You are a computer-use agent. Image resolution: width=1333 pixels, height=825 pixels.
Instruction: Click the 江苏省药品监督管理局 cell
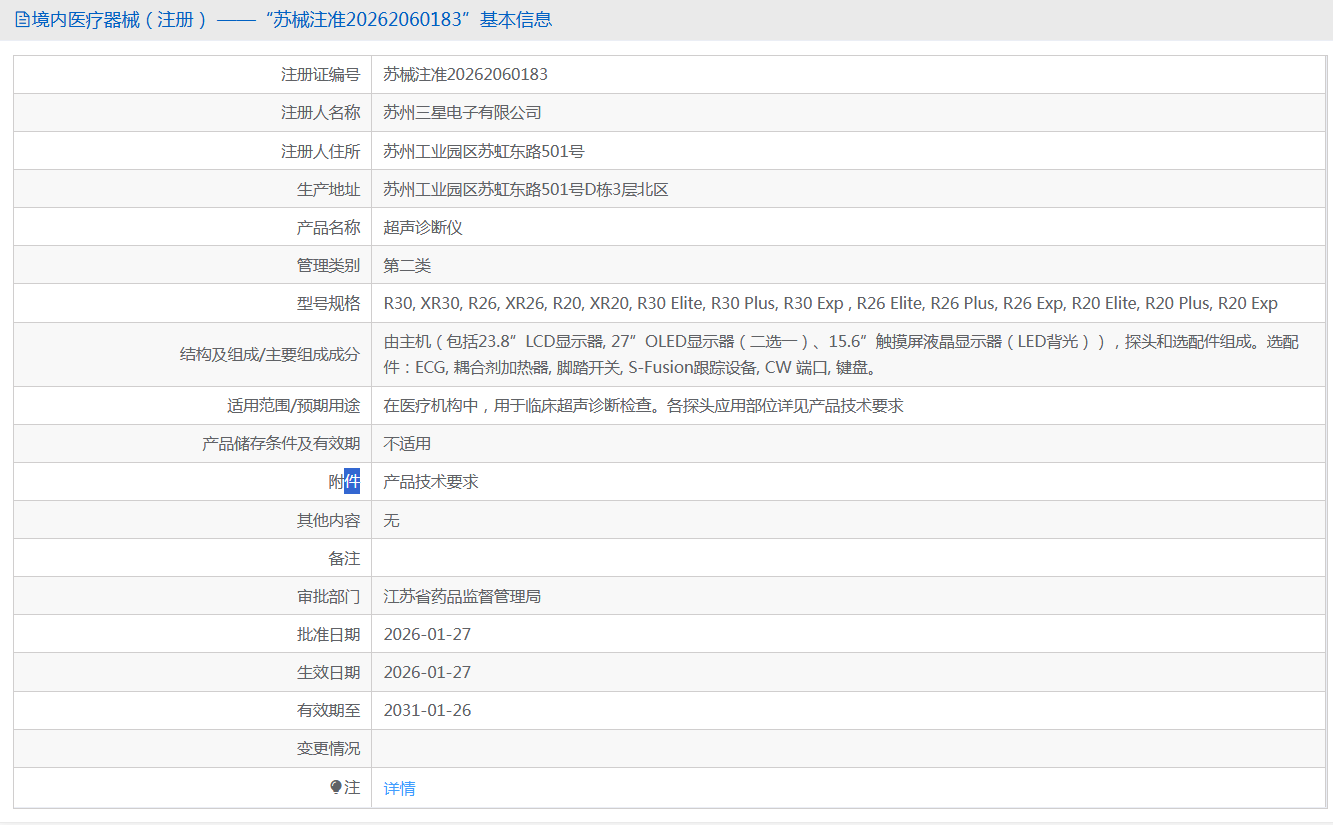[x=462, y=596]
